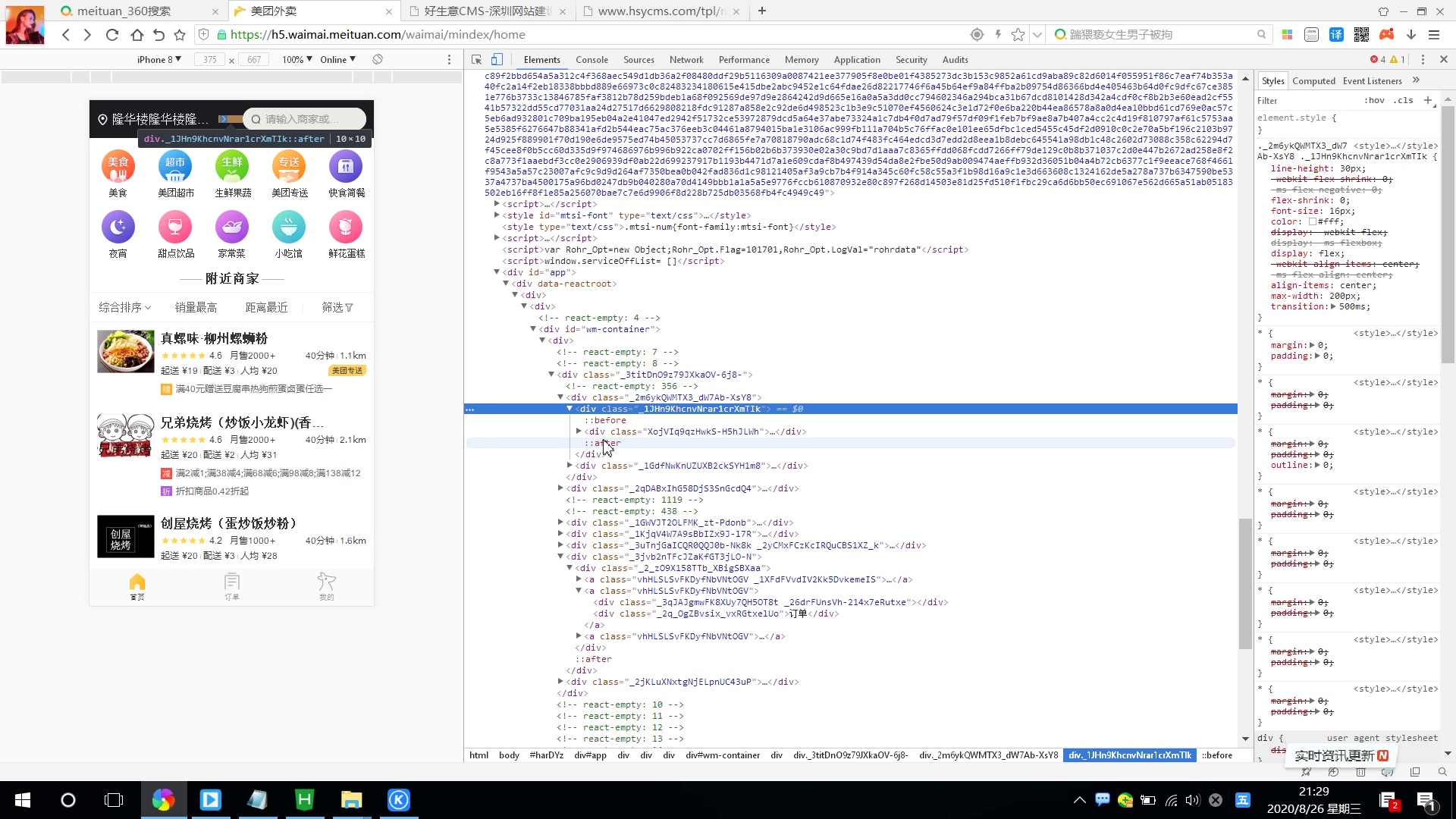1456x819 pixels.
Task: Show more Styles pane tabs chevron
Action: pos(1416,80)
